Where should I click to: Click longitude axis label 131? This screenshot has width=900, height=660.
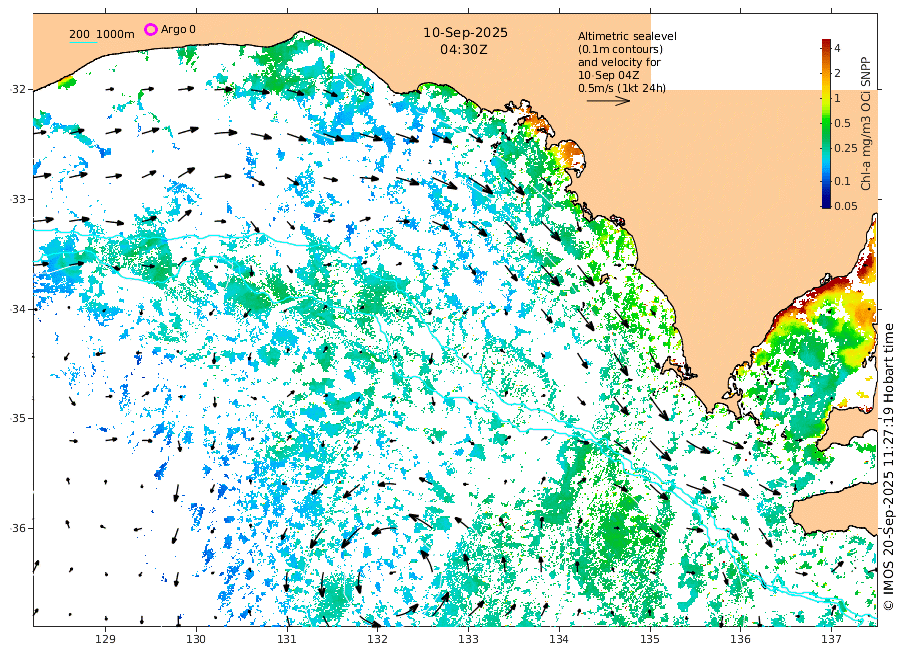(287, 639)
